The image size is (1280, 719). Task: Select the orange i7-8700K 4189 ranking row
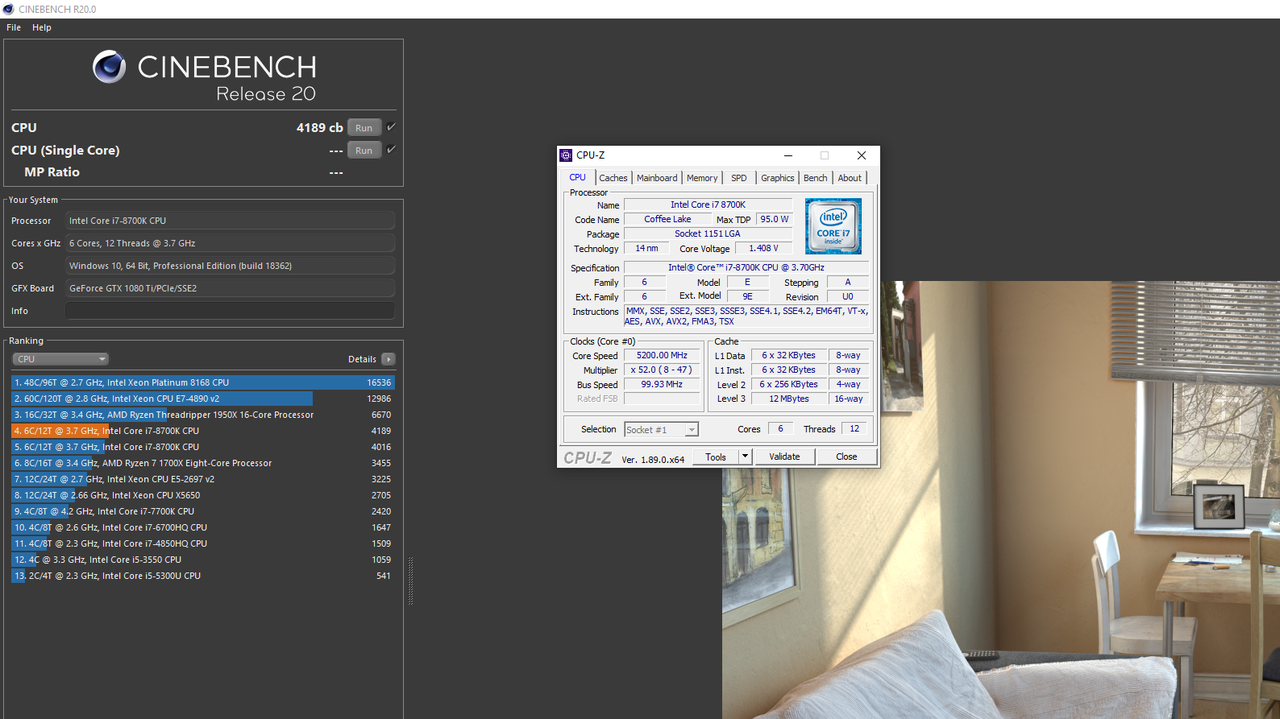pyautogui.click(x=203, y=431)
